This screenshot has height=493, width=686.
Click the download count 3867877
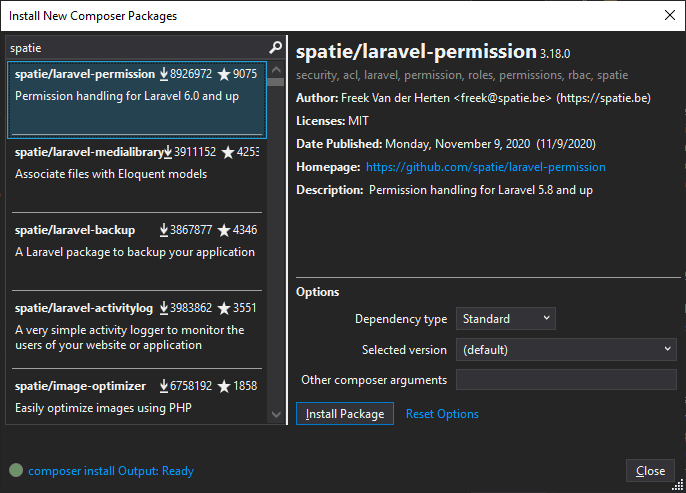(x=191, y=230)
